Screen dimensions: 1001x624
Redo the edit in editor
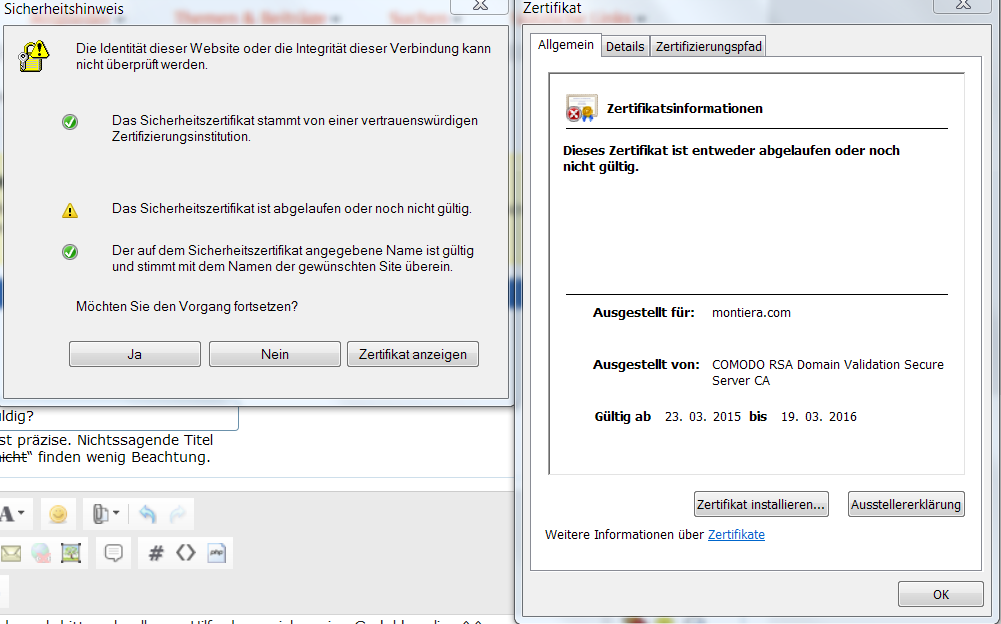pos(178,514)
